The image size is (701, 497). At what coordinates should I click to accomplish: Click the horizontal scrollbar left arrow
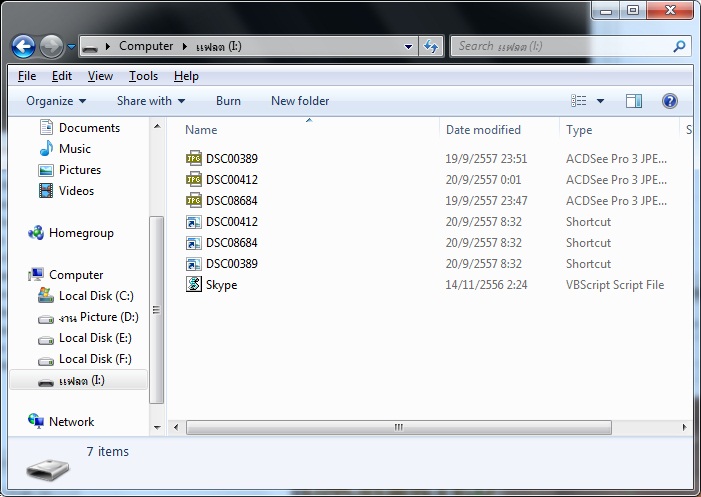pos(176,427)
